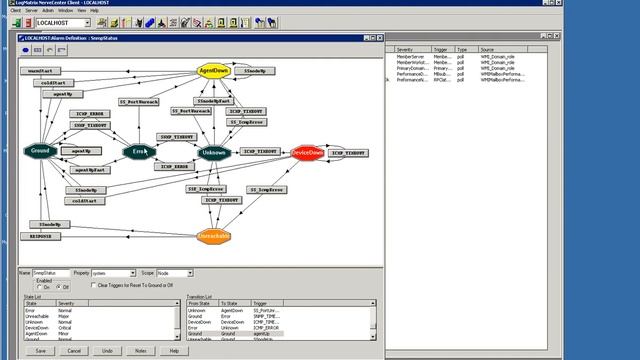Click the toolbar icon just right of the blue pill icon
This screenshot has width=640, height=360.
click(162, 23)
